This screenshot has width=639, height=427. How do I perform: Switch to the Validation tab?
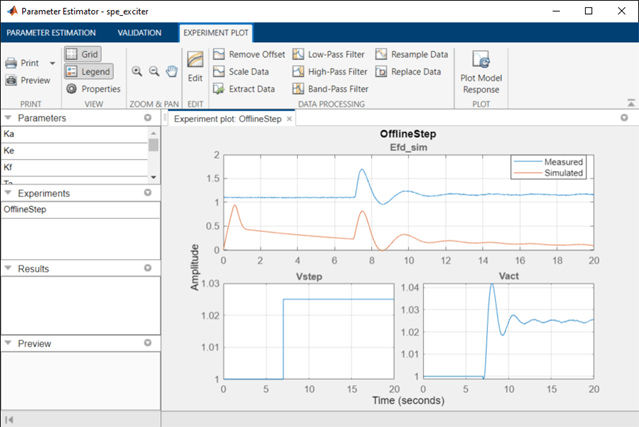[x=139, y=33]
